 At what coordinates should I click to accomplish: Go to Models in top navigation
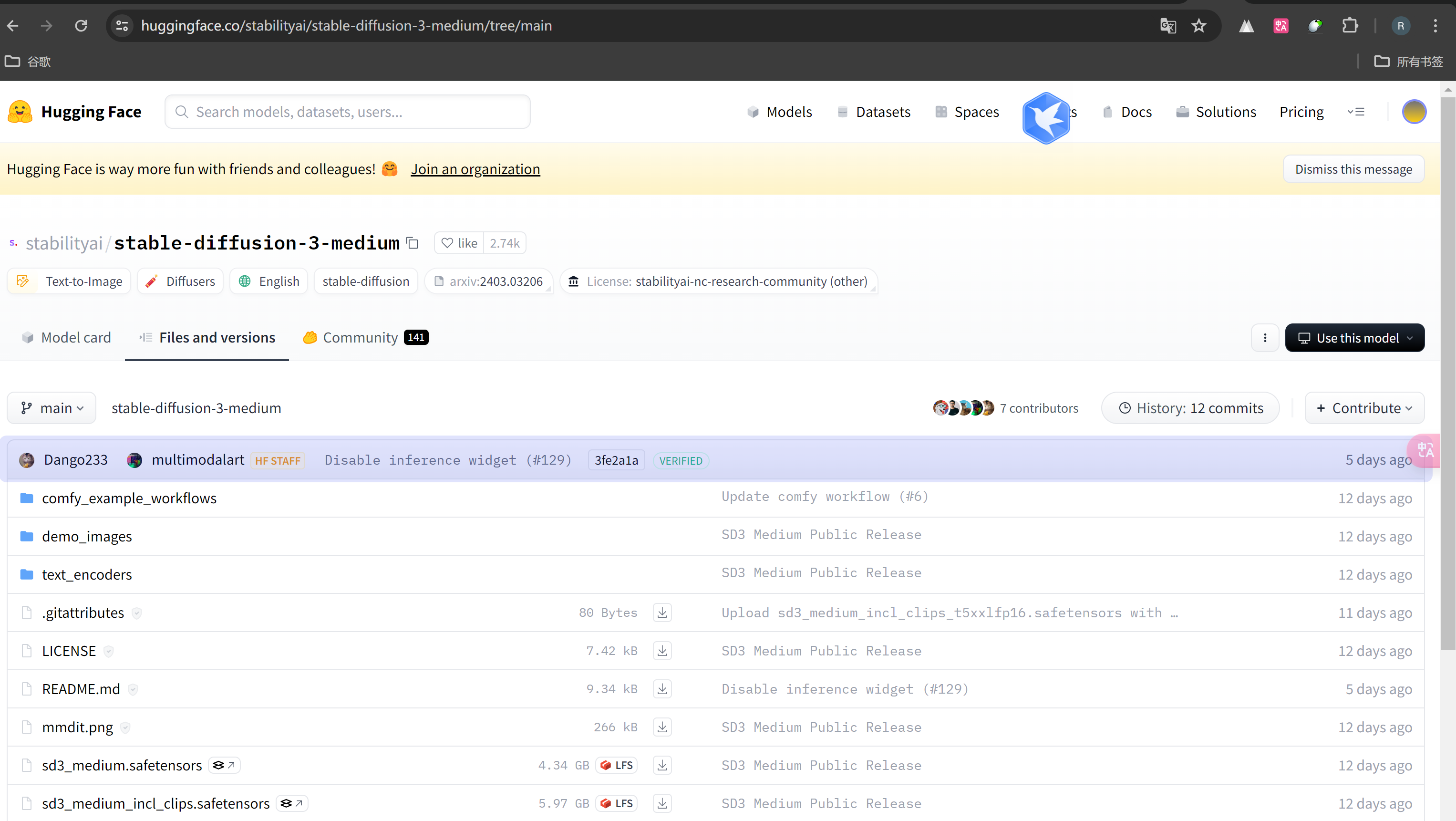[x=780, y=112]
